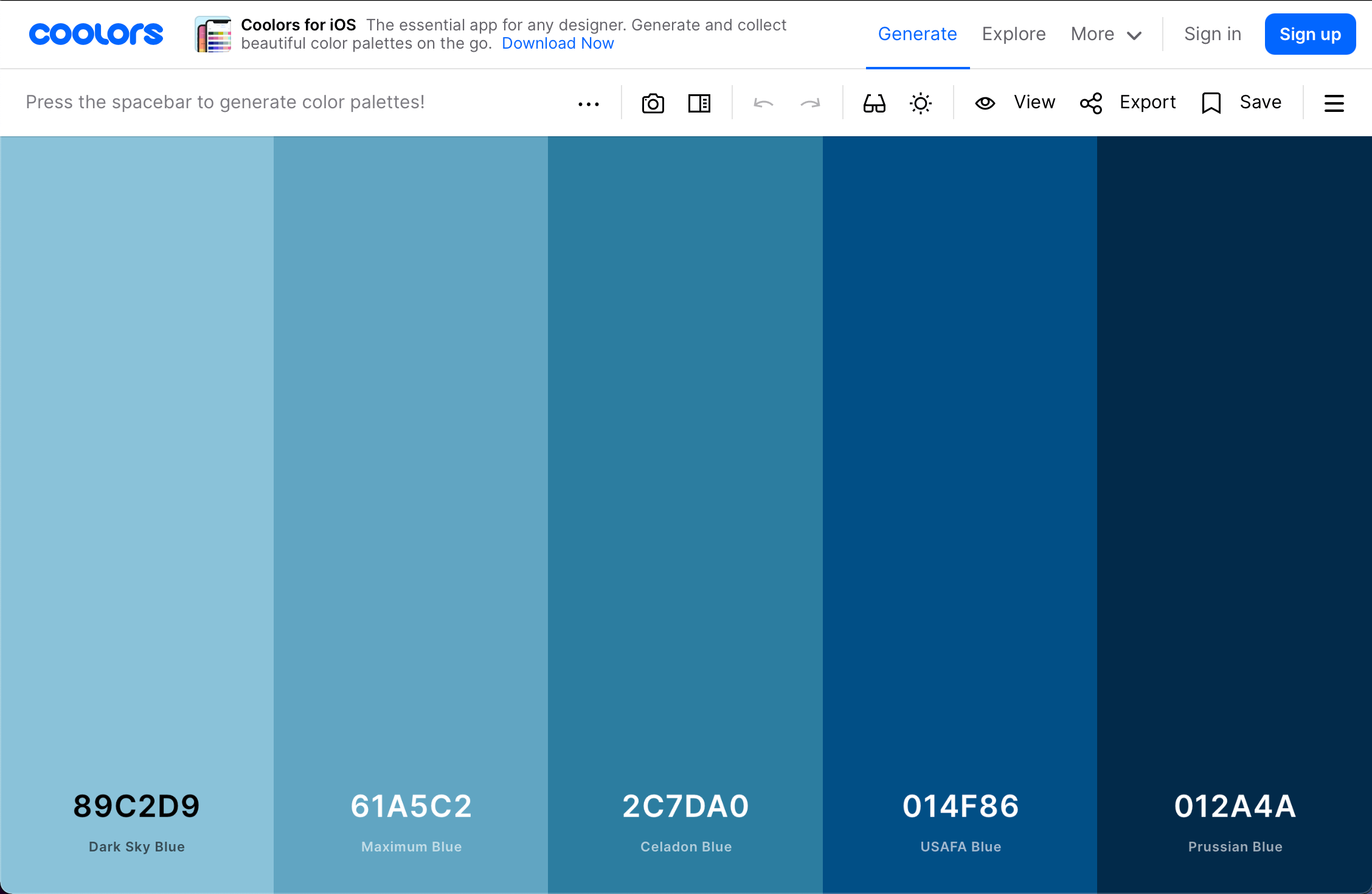Expand the More navigation dropdown

click(1105, 34)
